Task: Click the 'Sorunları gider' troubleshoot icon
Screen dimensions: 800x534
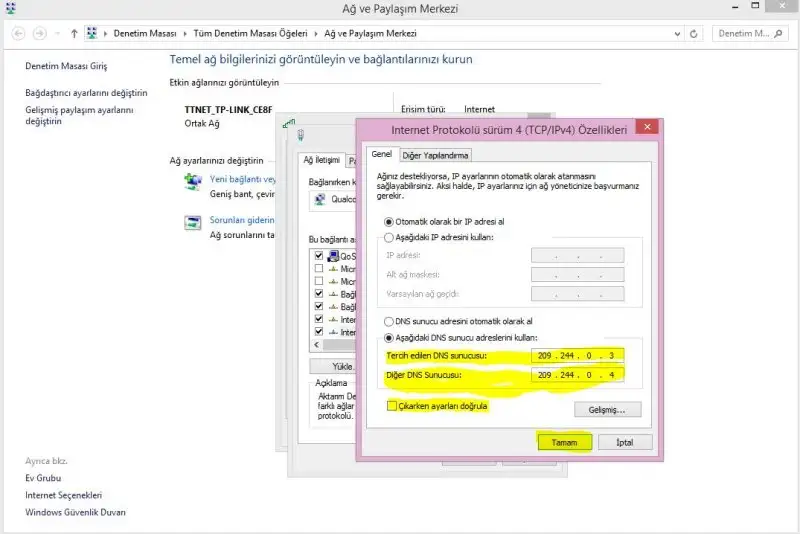Action: pos(193,222)
